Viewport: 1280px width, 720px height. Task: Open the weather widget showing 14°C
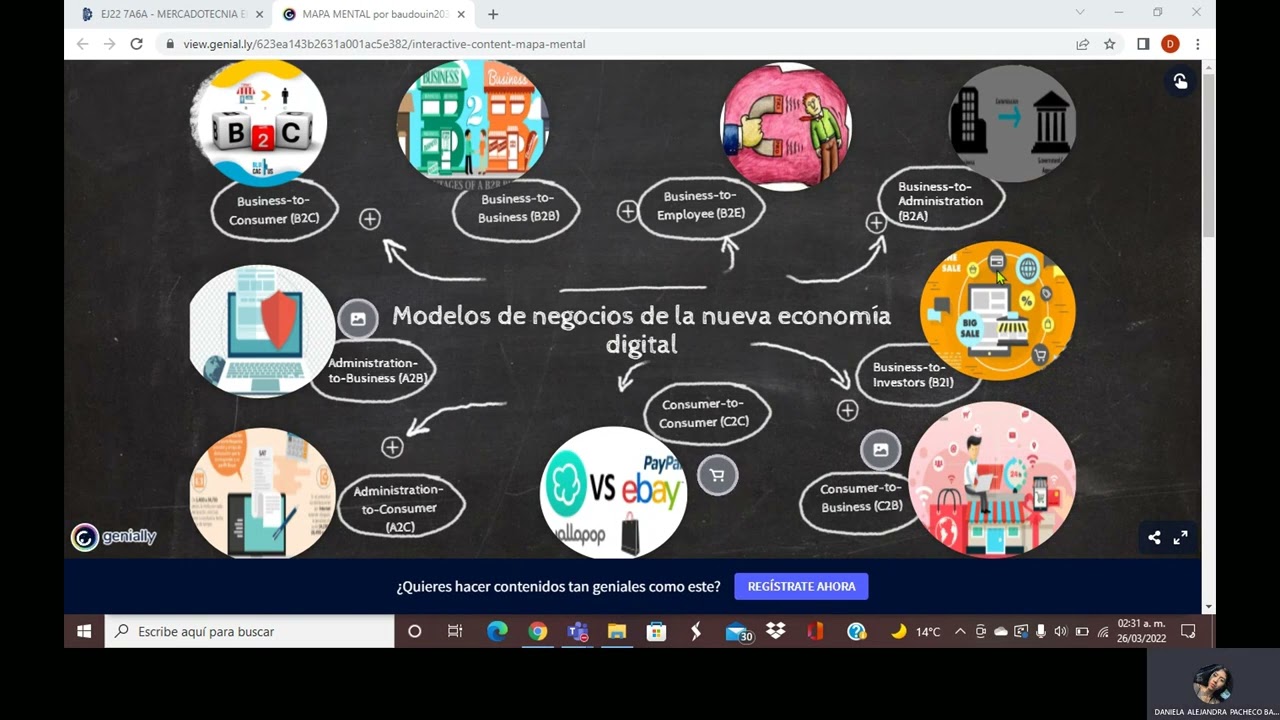coord(916,631)
